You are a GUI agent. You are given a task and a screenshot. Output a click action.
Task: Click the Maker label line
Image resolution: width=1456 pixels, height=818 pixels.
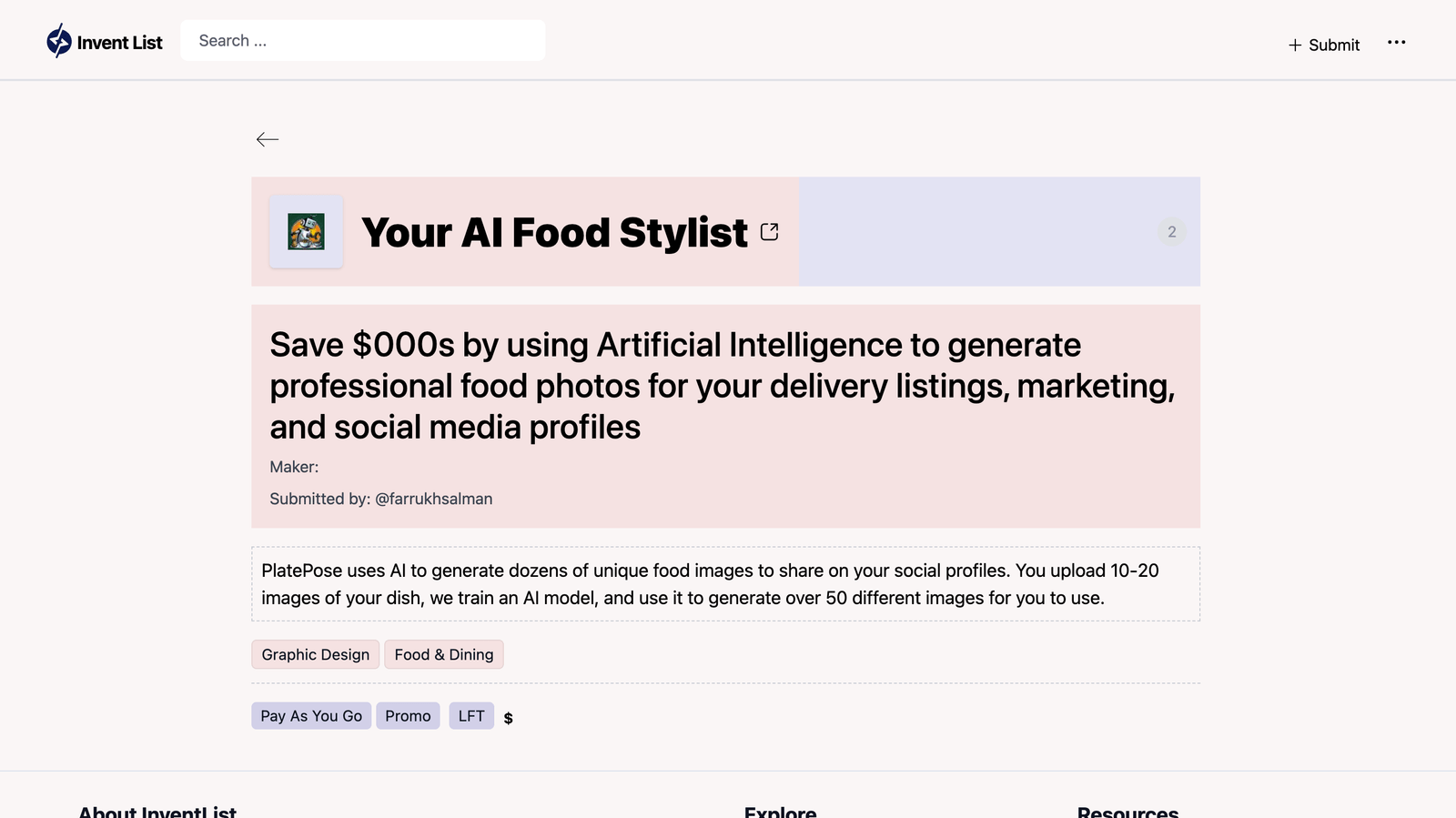tap(294, 467)
